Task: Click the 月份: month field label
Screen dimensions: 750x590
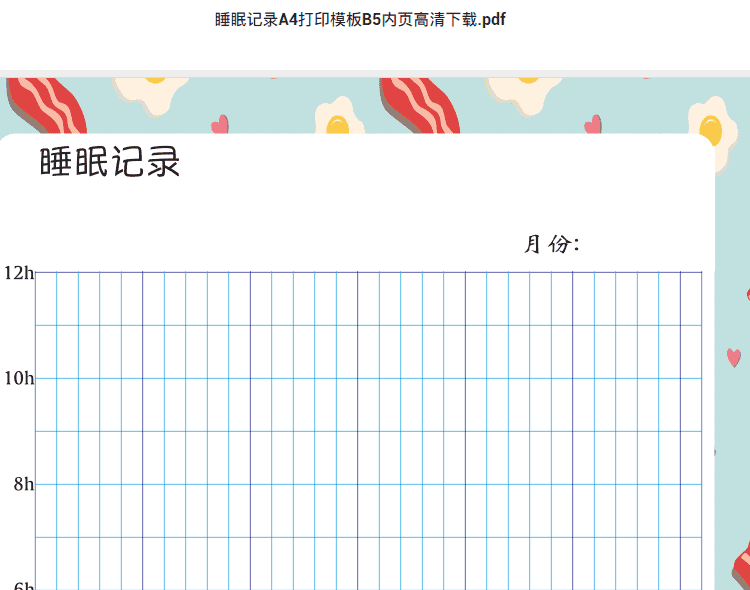Action: click(x=551, y=244)
